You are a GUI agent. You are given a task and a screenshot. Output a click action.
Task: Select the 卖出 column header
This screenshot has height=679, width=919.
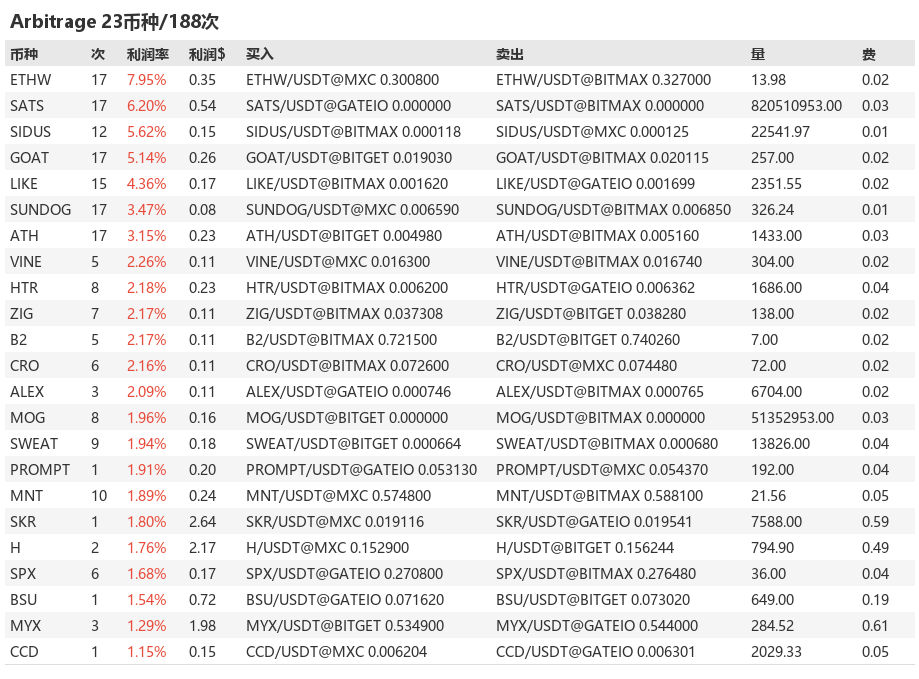[510, 54]
